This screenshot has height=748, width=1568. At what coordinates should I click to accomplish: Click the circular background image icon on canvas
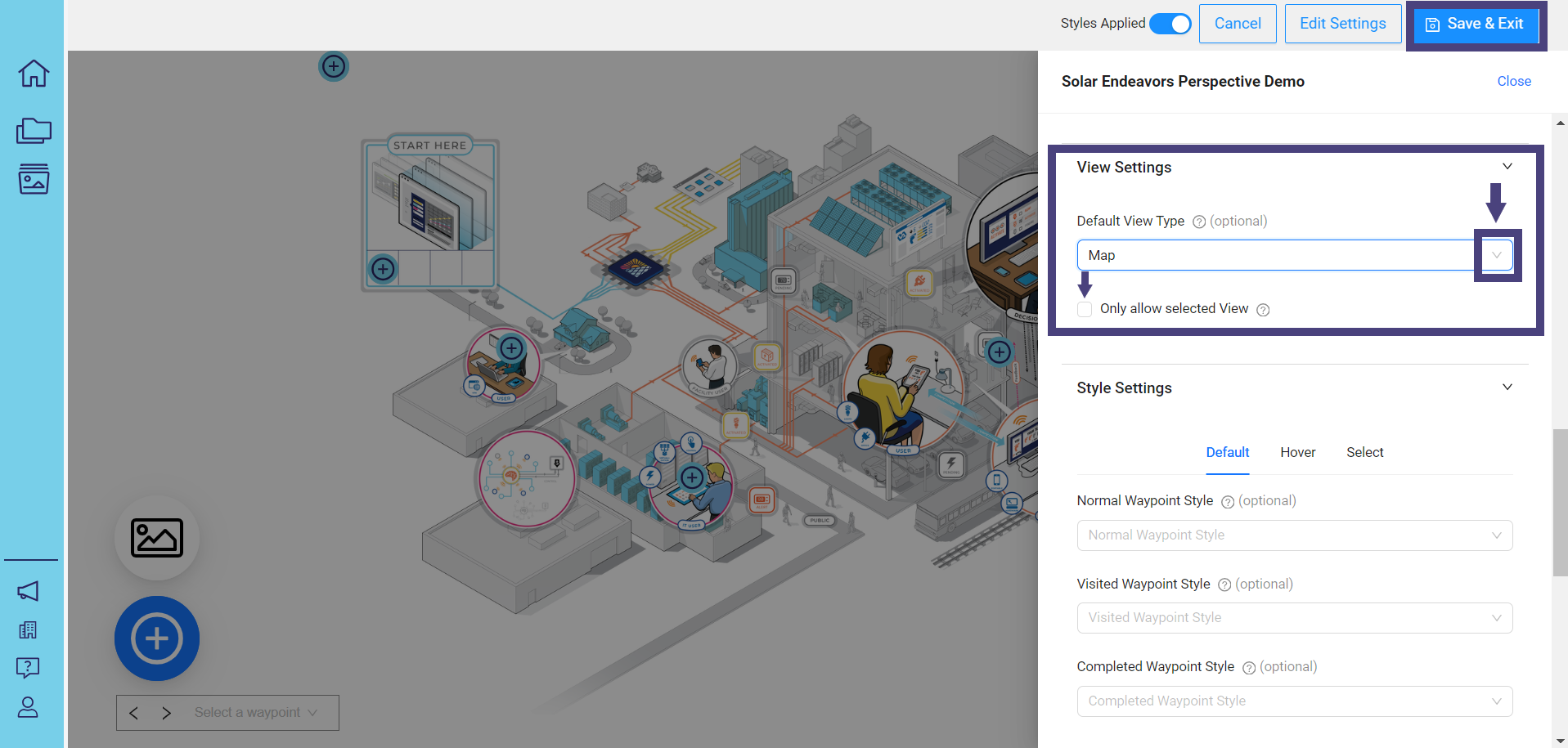[157, 538]
